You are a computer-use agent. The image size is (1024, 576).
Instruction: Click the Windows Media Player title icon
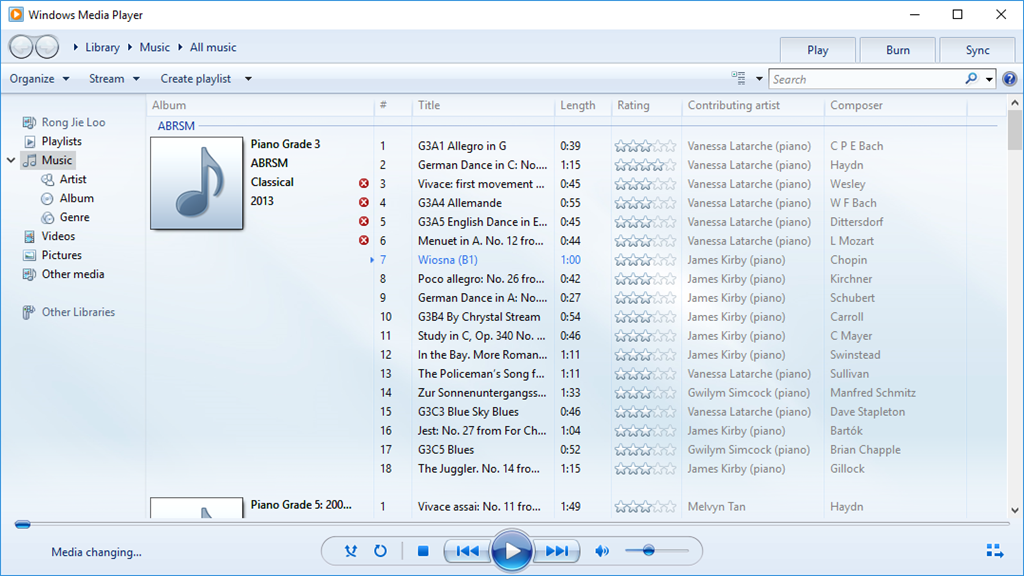tap(16, 14)
